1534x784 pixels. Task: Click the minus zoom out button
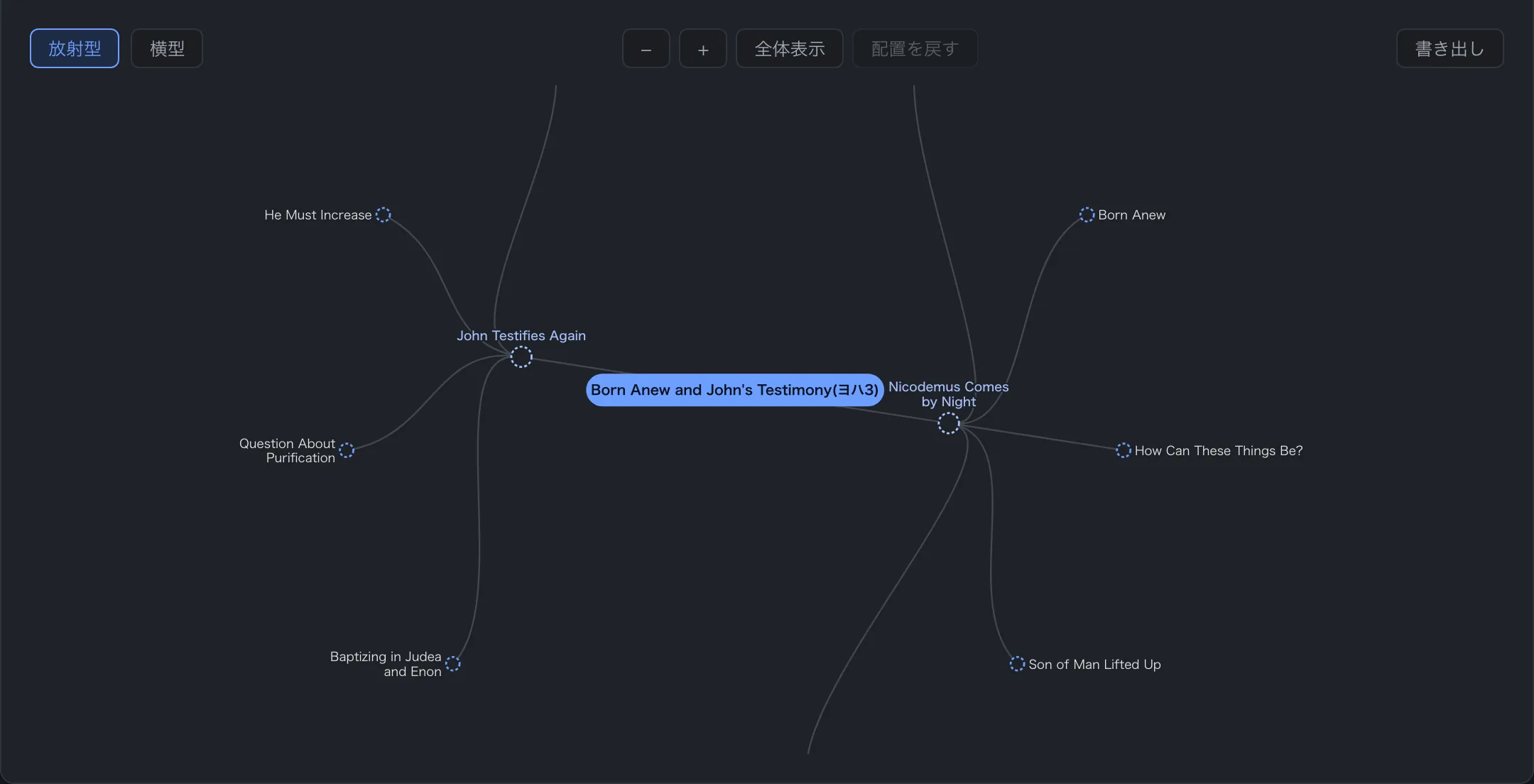[x=646, y=48]
